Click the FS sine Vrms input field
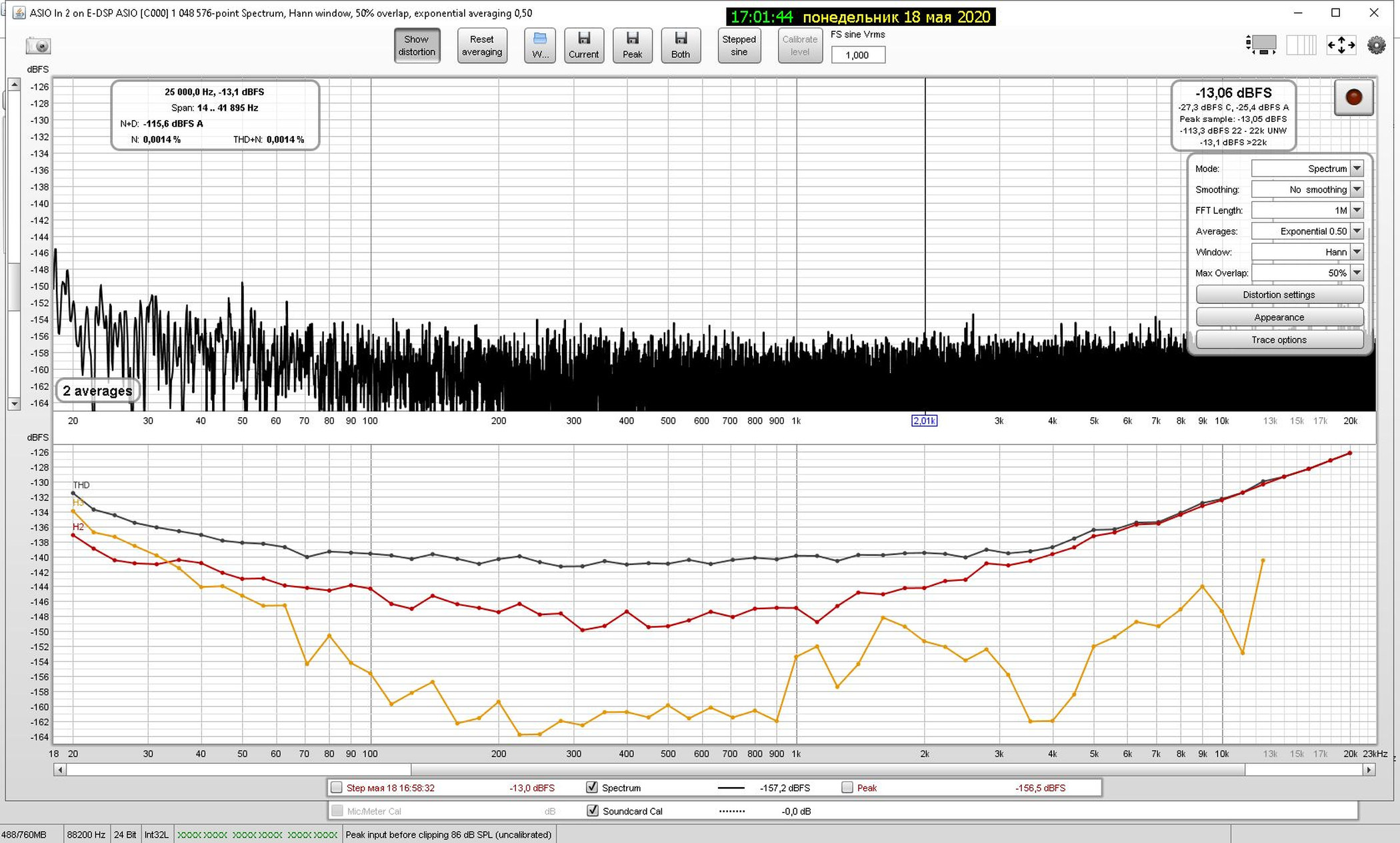The height and width of the screenshot is (843, 1400). pyautogui.click(x=858, y=55)
